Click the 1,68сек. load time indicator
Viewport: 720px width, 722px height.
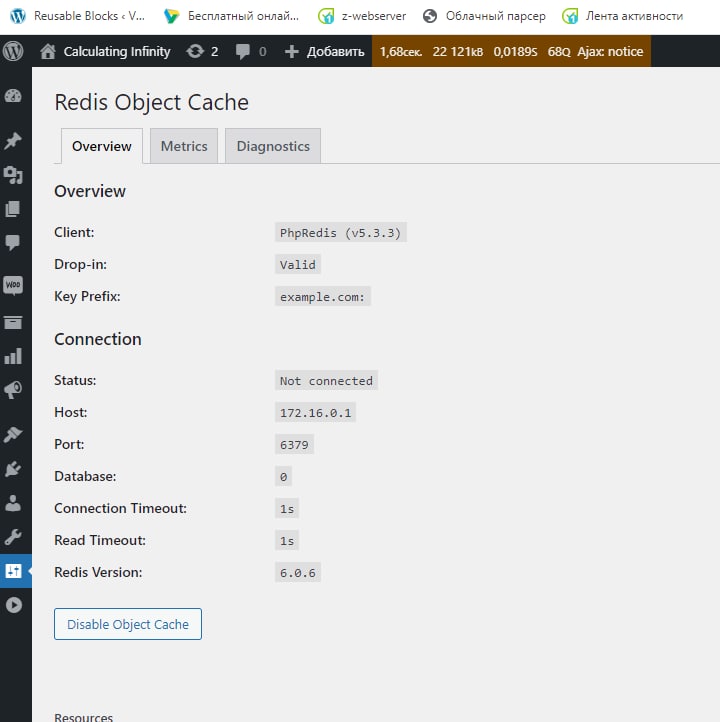401,51
